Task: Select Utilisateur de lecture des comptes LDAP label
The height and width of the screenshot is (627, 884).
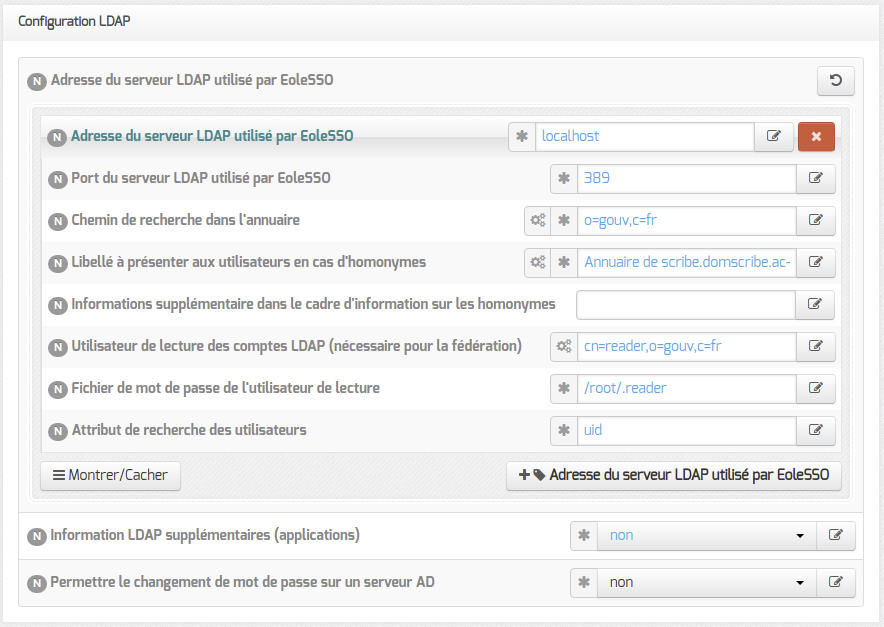Action: 297,346
